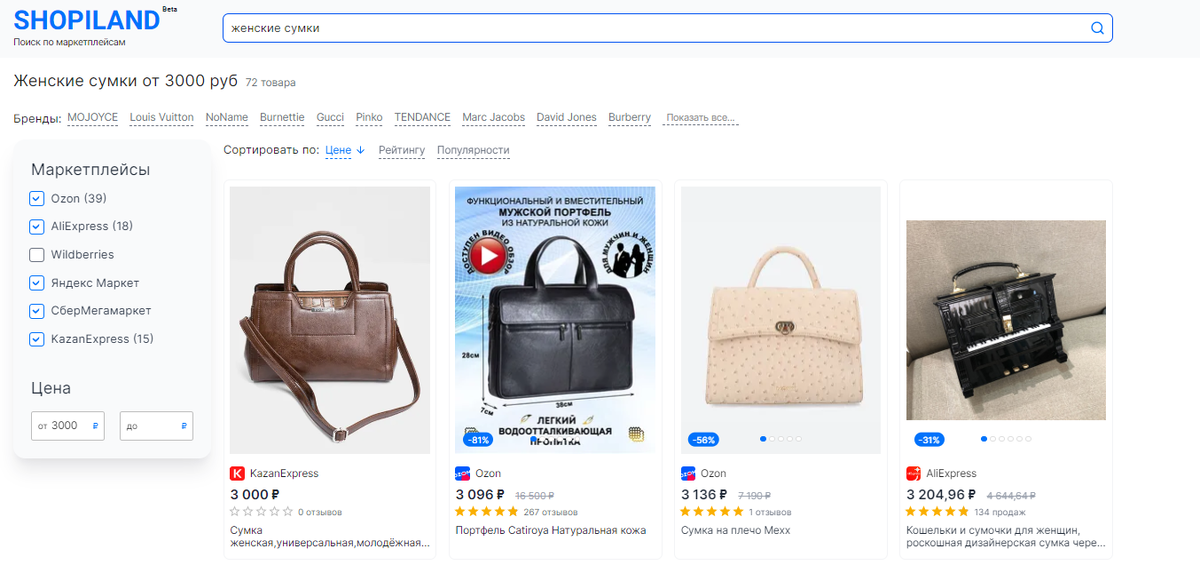Image resolution: width=1200 pixels, height=565 pixels.
Task: Click the price 3 096 ₽
Action: [x=480, y=494]
